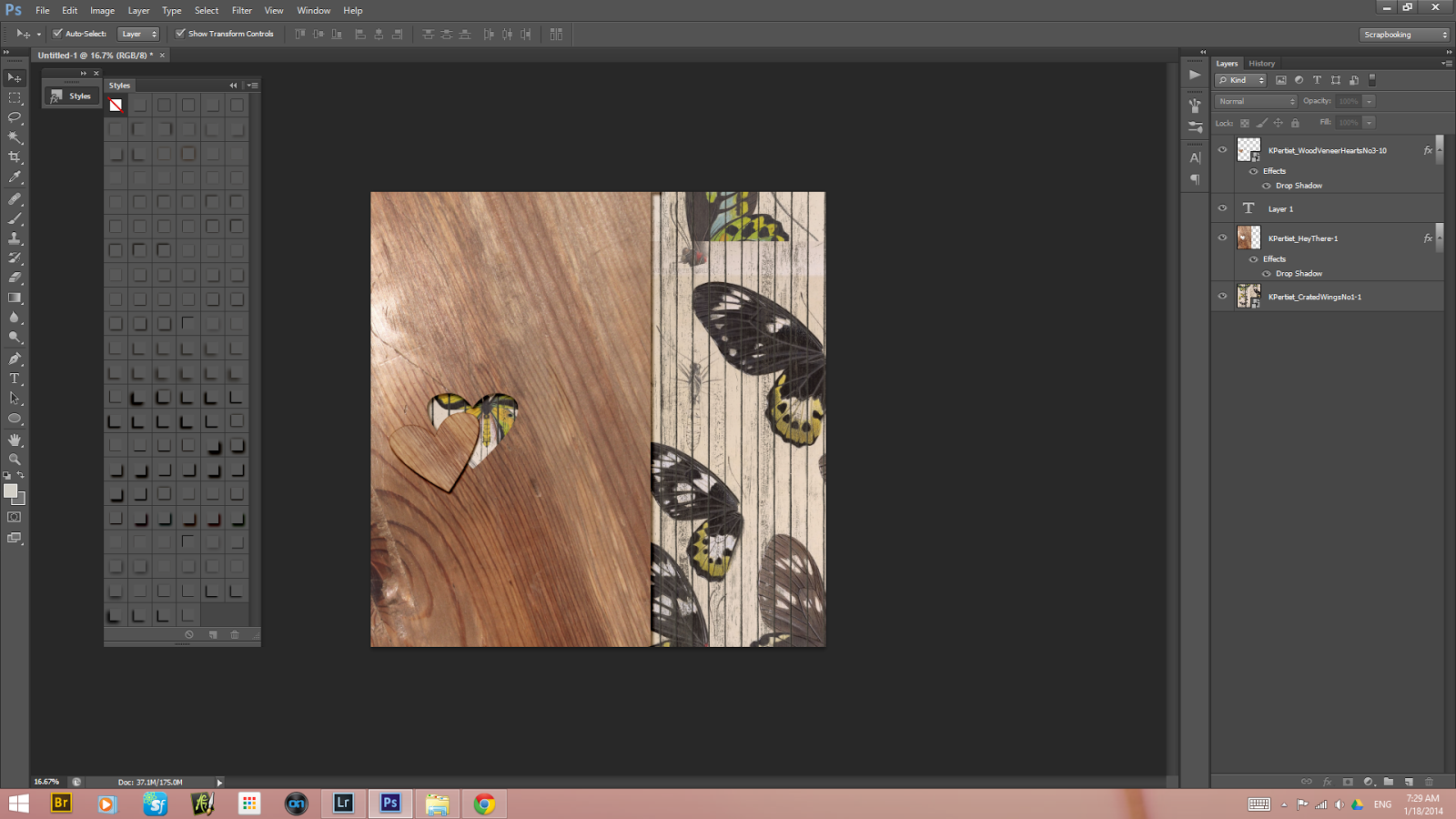1456x819 pixels.
Task: Create a new layer group
Action: (1389, 782)
